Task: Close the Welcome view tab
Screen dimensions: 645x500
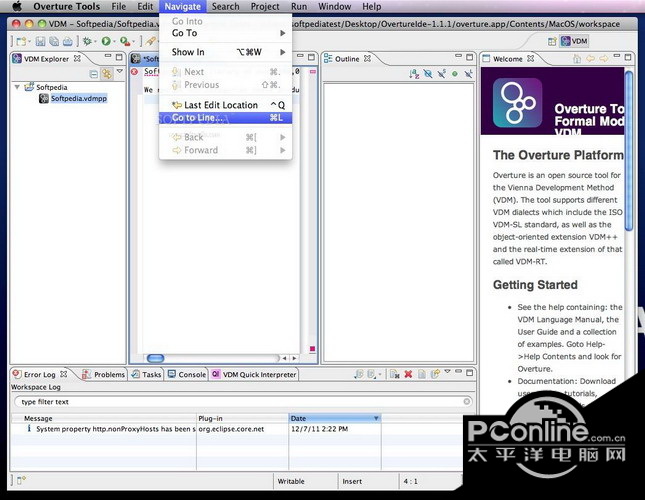Action: tap(530, 58)
